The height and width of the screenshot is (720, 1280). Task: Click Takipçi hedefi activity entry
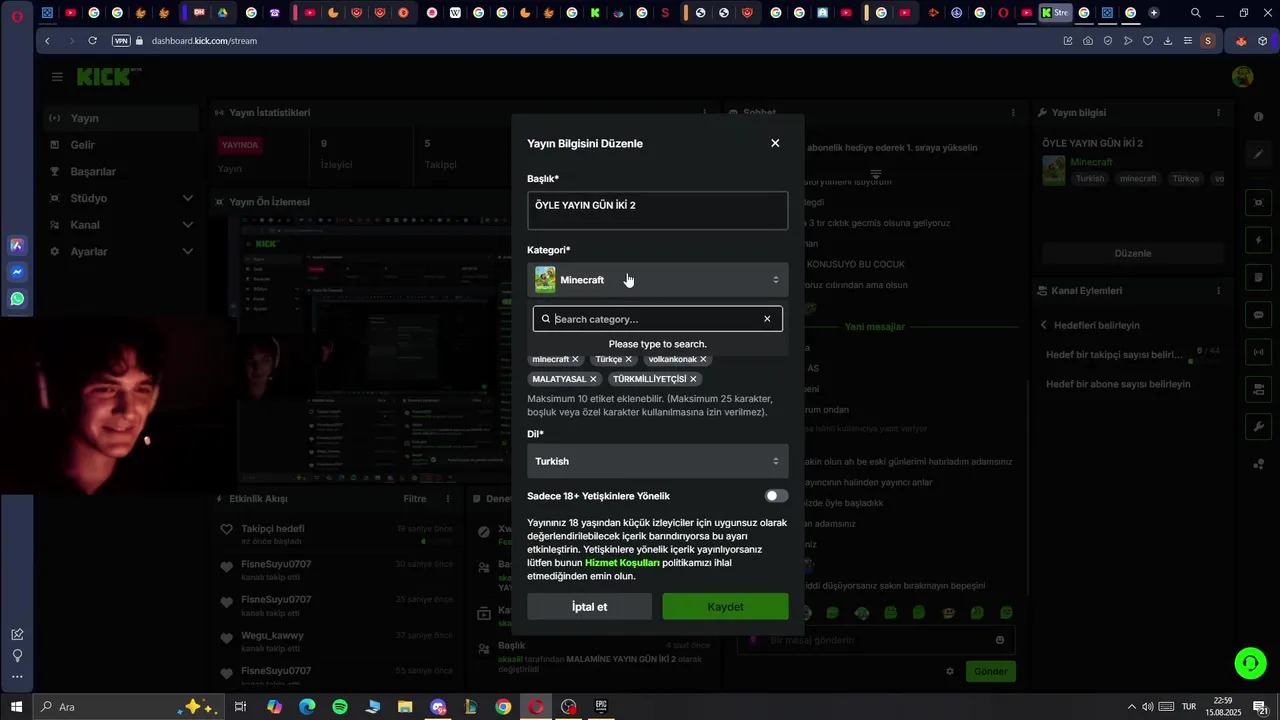tap(336, 534)
